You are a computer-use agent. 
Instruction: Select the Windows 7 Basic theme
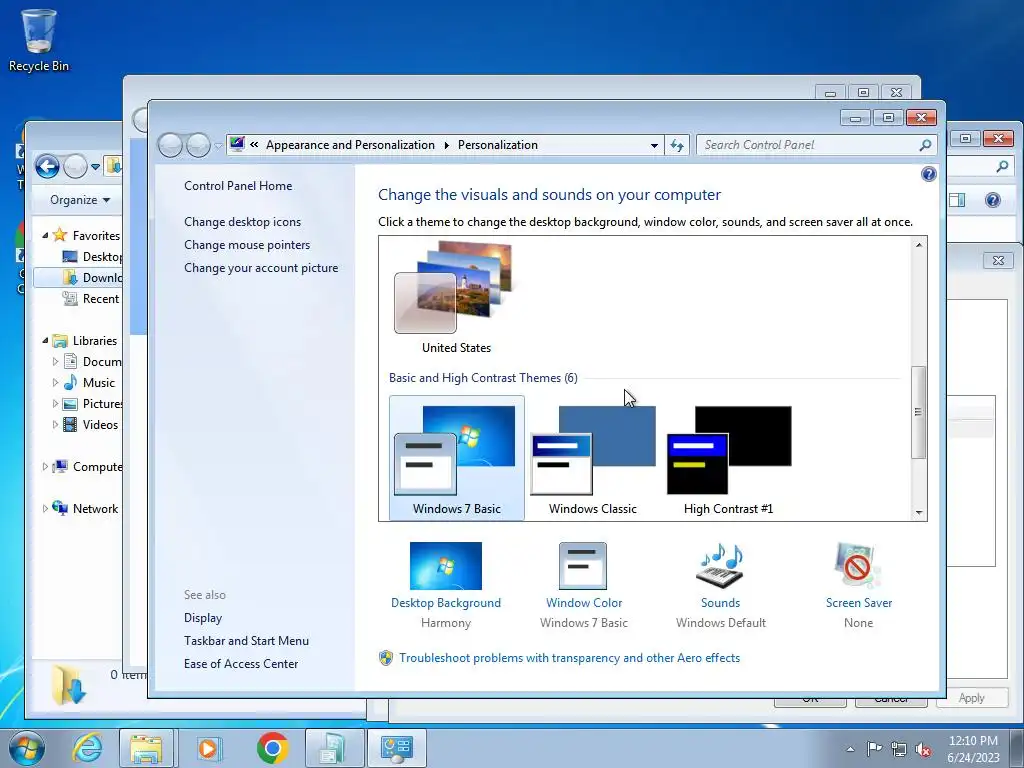point(456,458)
